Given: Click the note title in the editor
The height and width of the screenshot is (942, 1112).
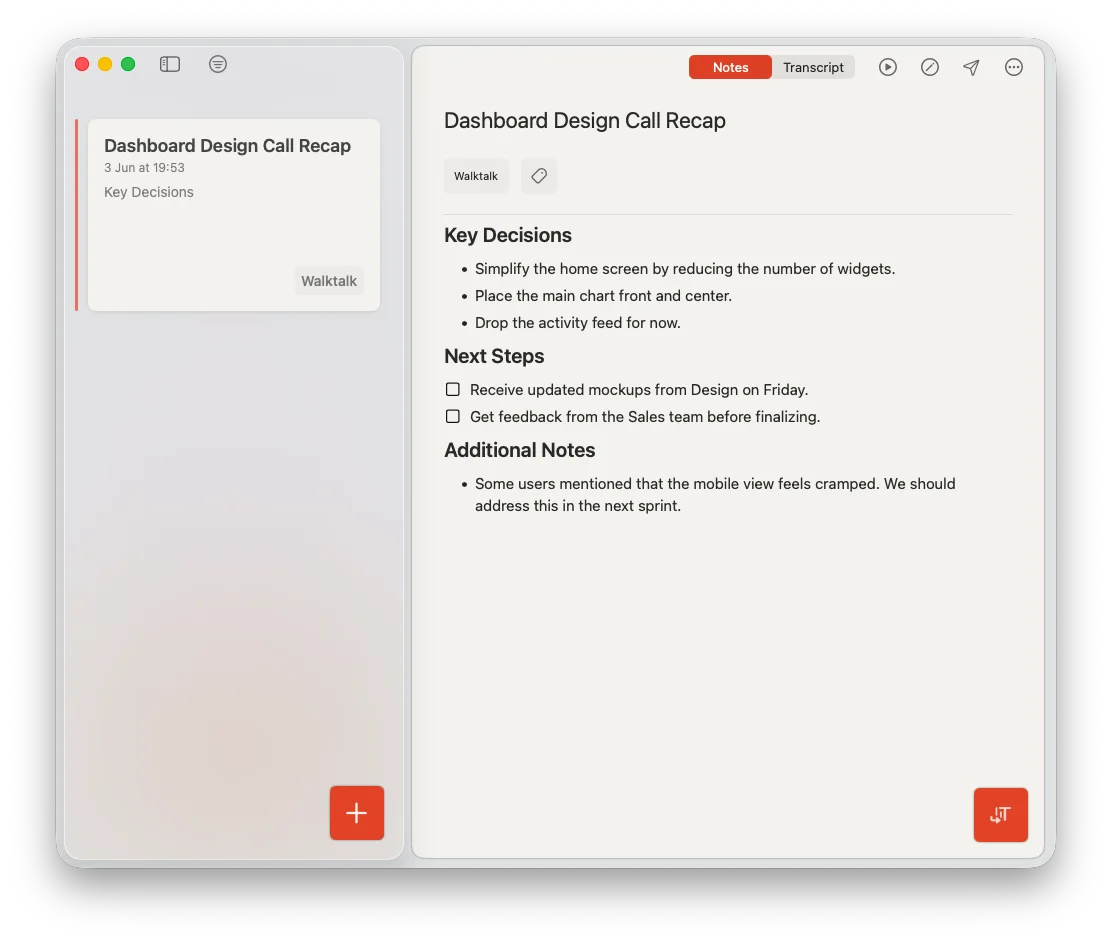Looking at the screenshot, I should pyautogui.click(x=584, y=121).
